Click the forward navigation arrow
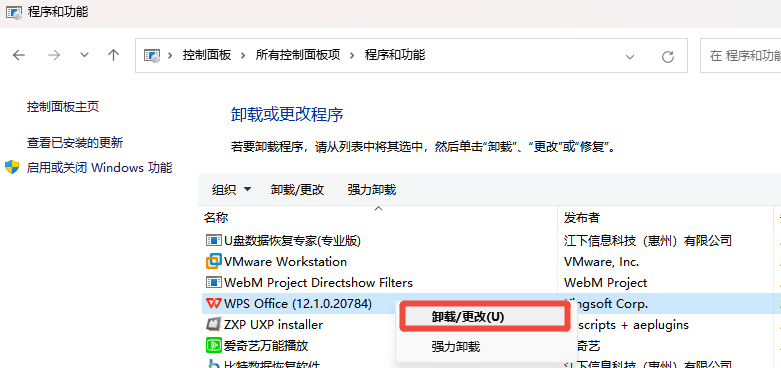781x368 pixels. click(x=54, y=55)
